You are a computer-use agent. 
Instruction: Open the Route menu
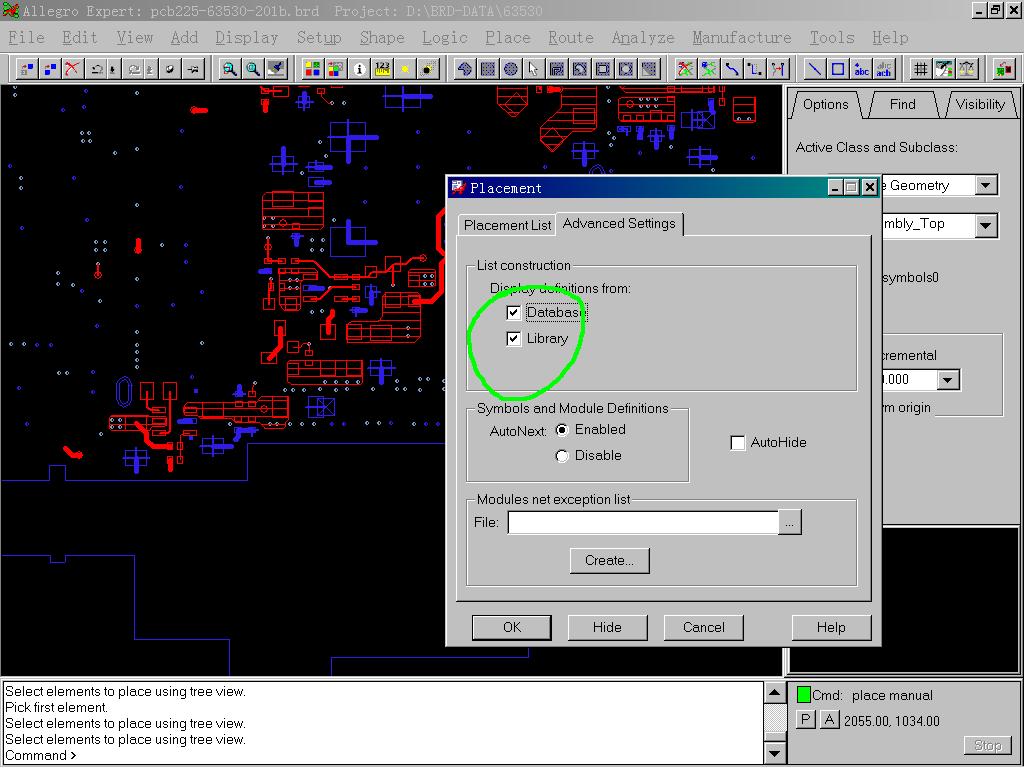coord(570,38)
